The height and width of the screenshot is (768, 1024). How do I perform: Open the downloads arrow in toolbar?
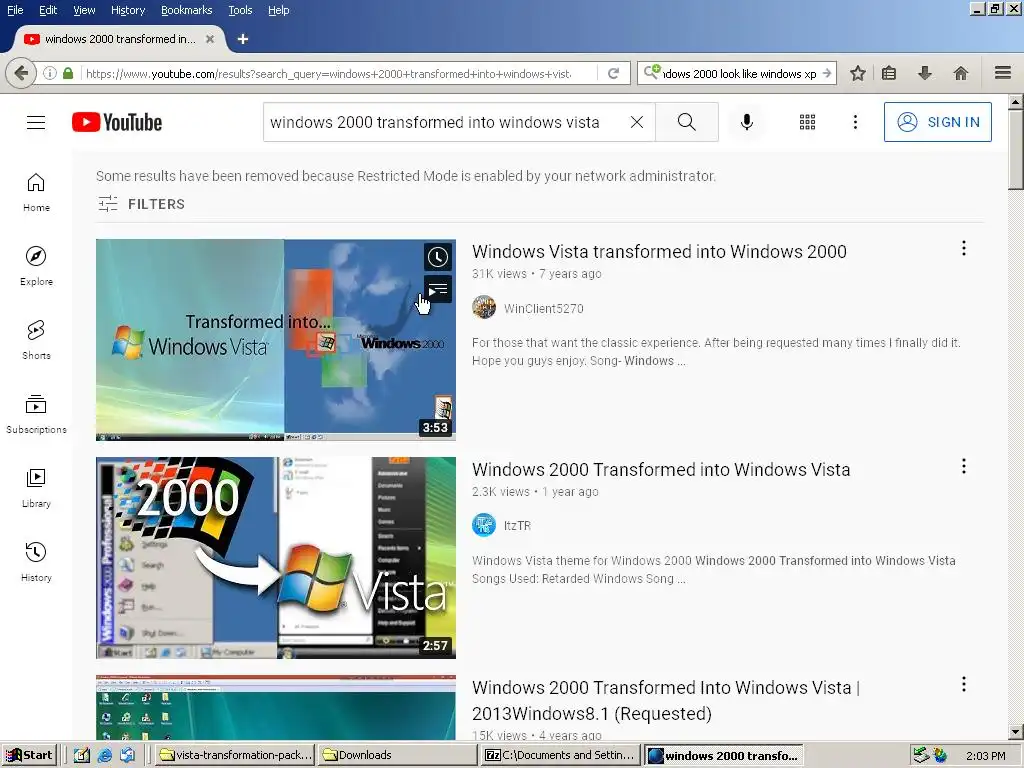click(x=925, y=73)
